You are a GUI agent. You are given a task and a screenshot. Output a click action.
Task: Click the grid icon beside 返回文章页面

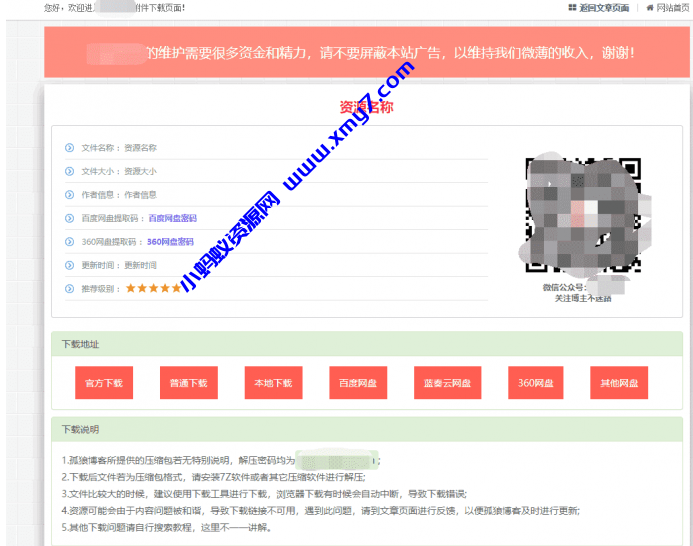pyautogui.click(x=572, y=8)
